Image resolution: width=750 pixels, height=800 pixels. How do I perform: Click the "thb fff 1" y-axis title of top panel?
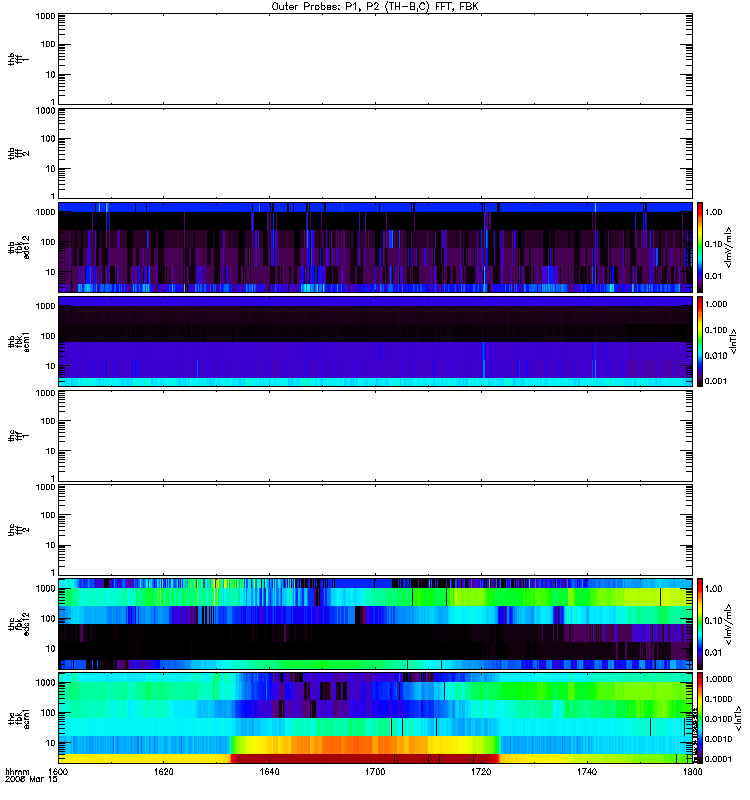tap(18, 59)
